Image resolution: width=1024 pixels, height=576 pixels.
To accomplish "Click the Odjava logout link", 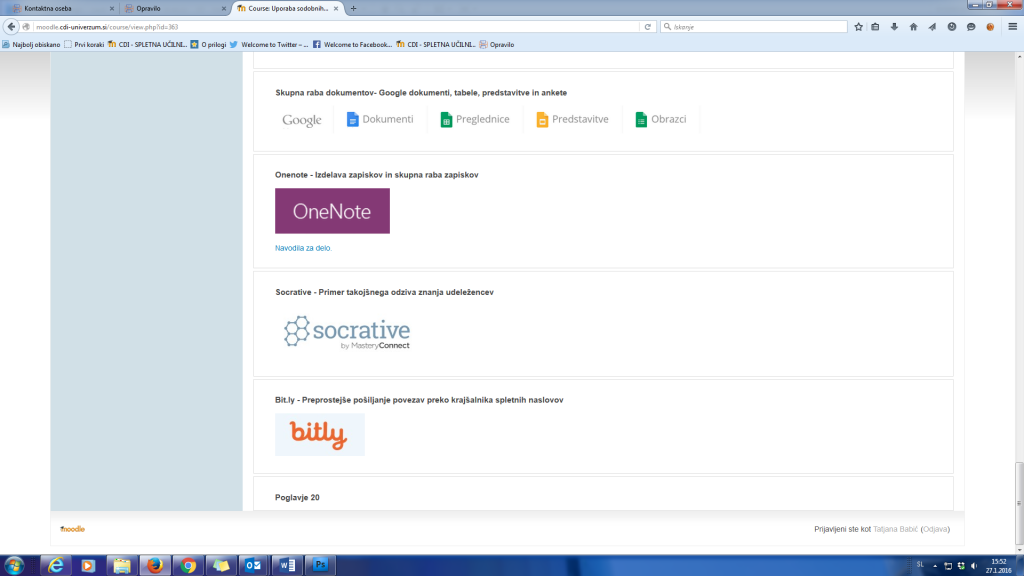I will point(935,528).
